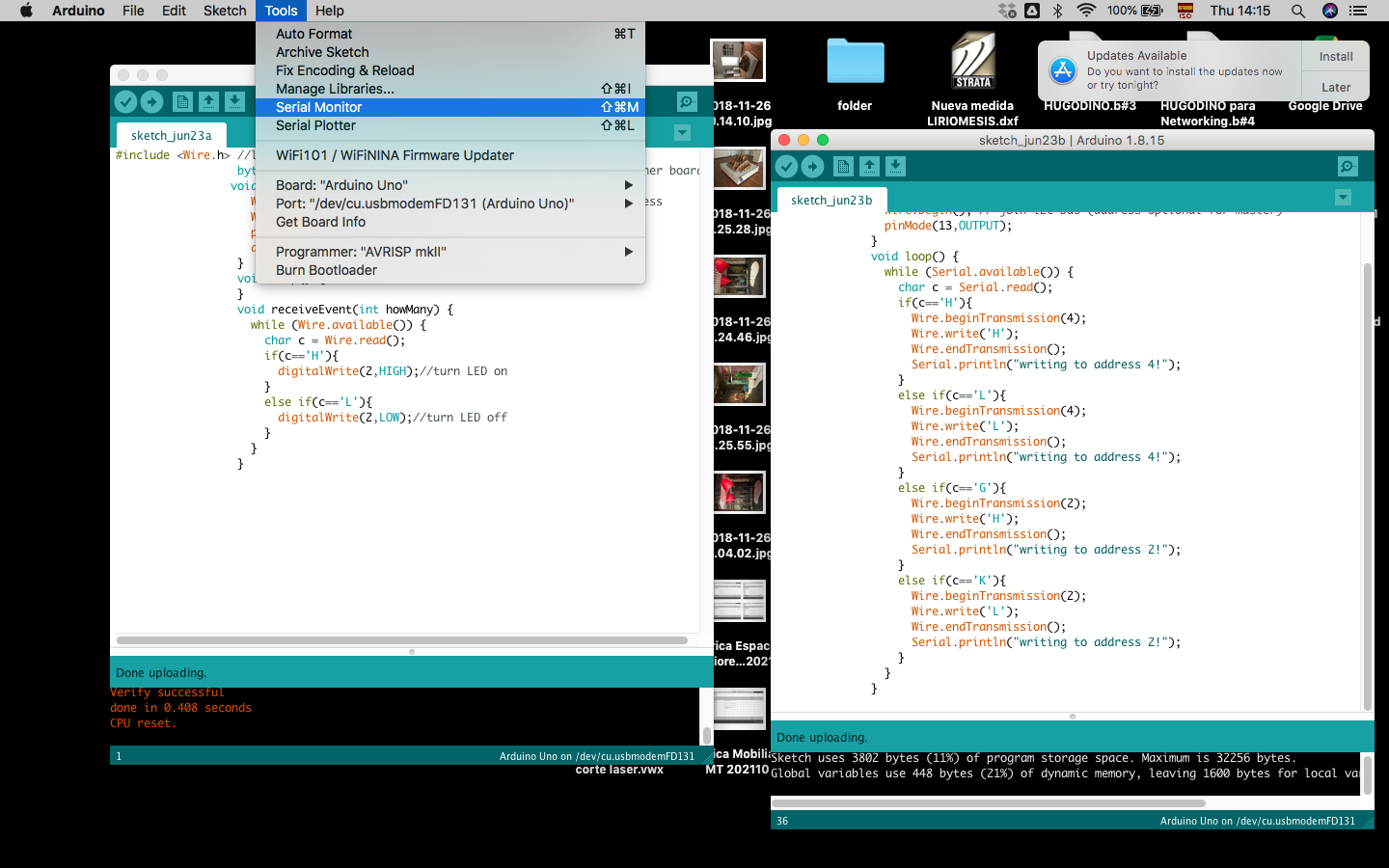
Task: Select the sketch_jun23b tab
Action: point(831,201)
